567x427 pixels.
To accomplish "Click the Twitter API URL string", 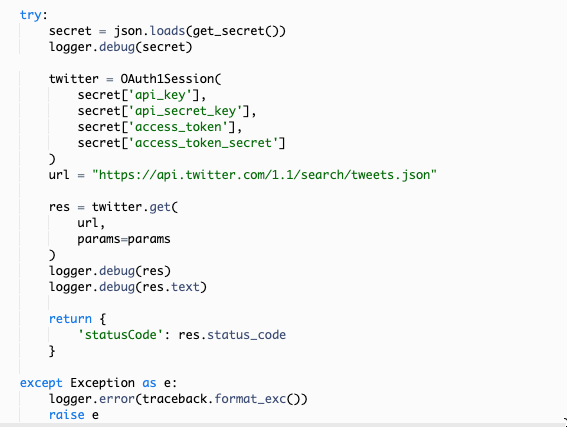I will (264, 175).
